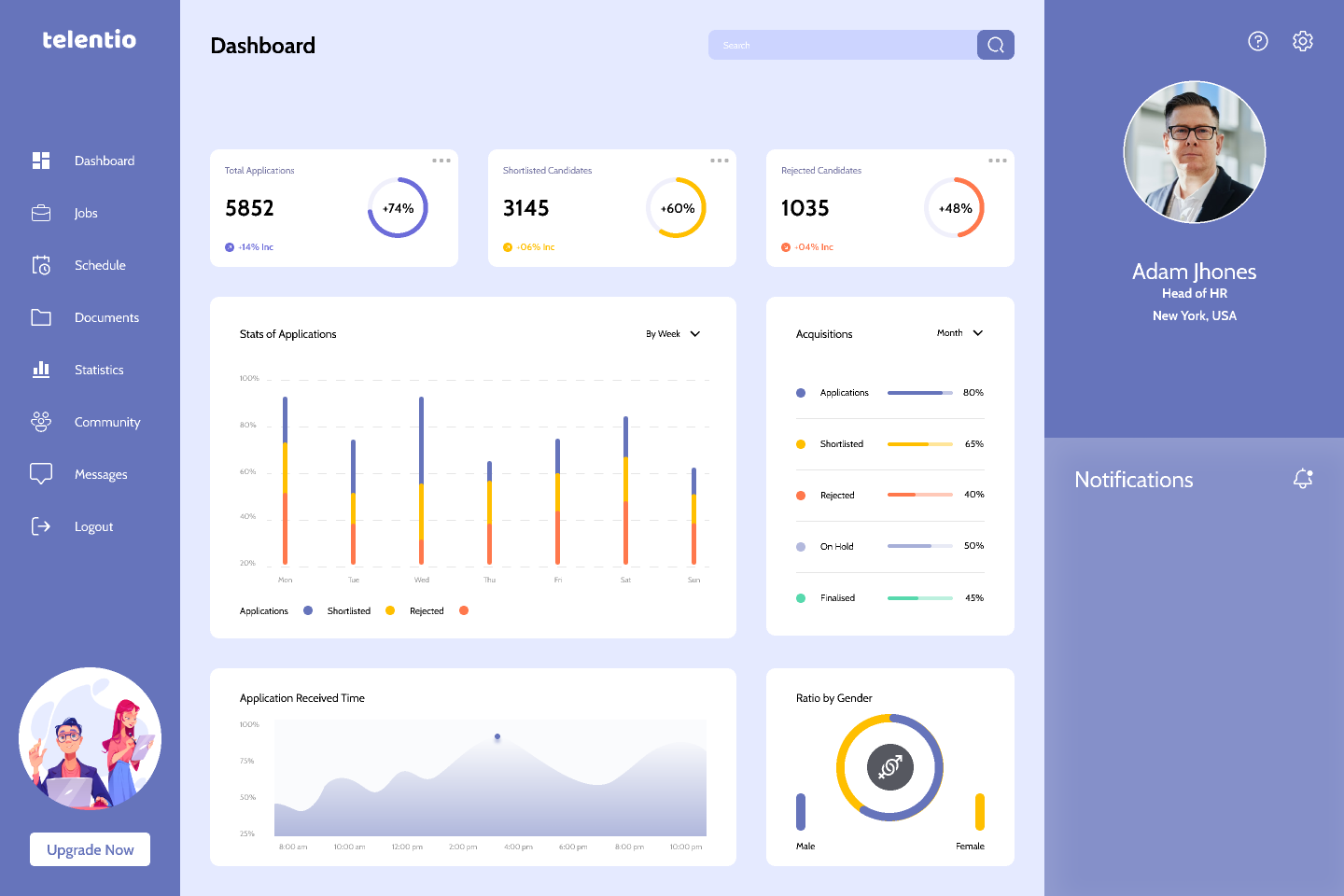This screenshot has height=896, width=1344.
Task: Click the data point on received time chart
Action: click(497, 736)
